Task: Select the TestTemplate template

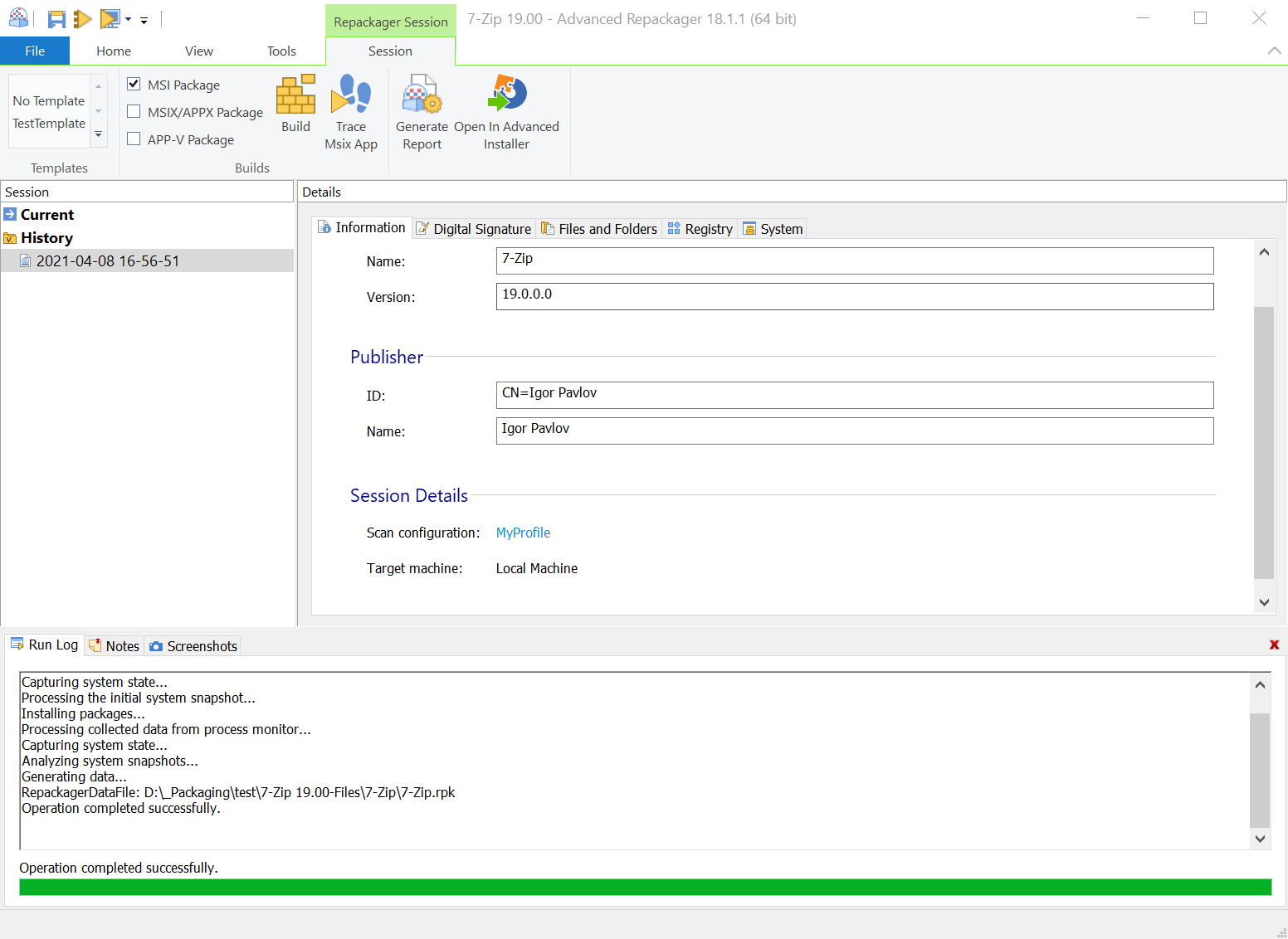Action: coord(49,123)
